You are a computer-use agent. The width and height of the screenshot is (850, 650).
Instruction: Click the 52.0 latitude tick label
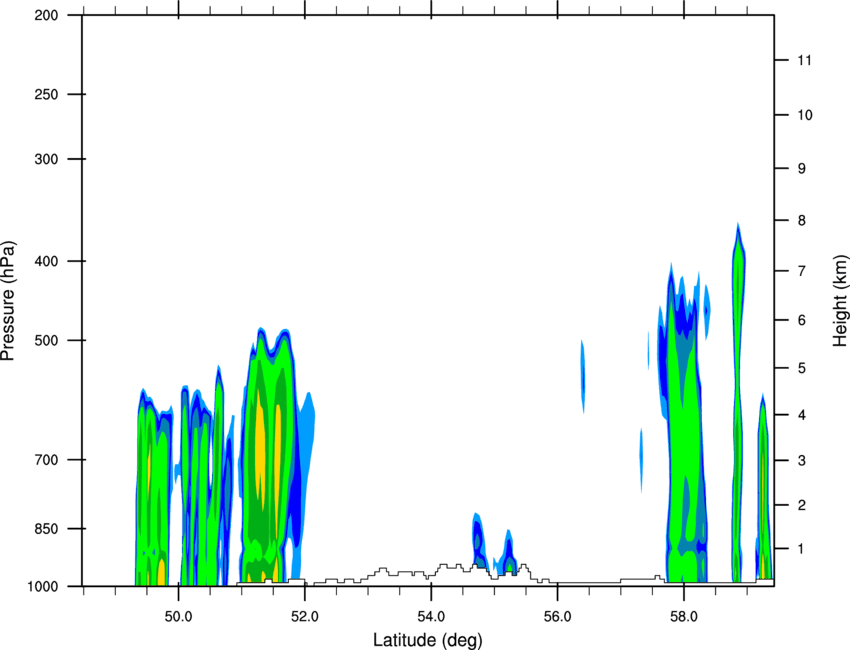click(x=305, y=617)
